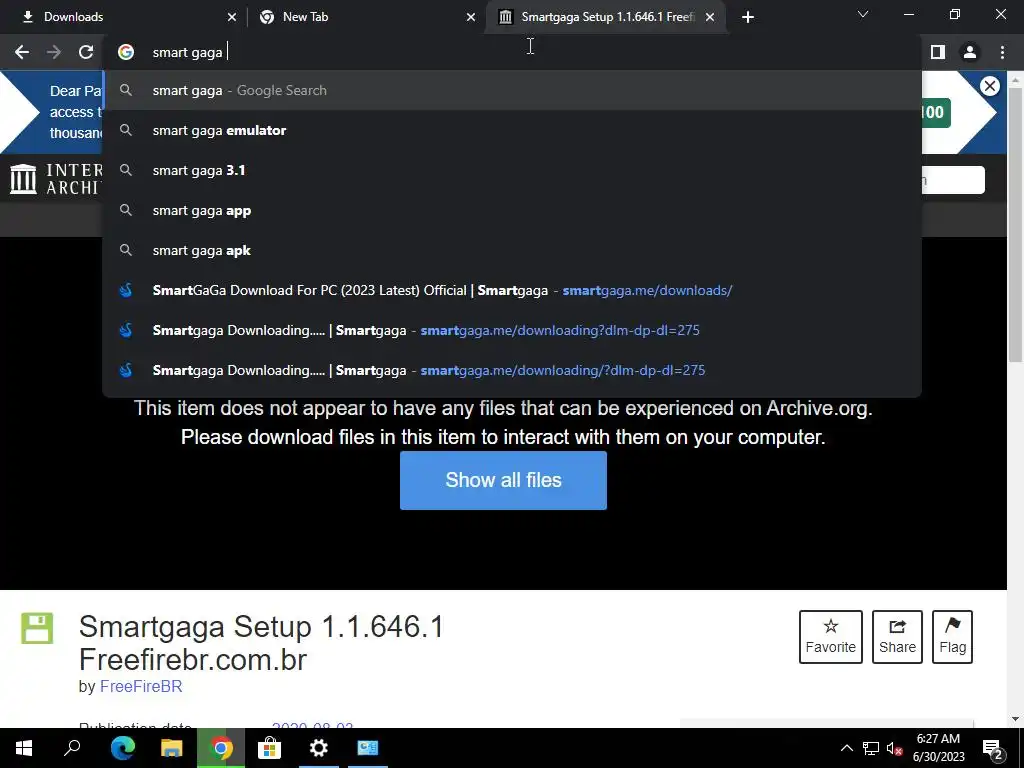Close the New Tab tab
The height and width of the screenshot is (768, 1024).
coord(471,17)
